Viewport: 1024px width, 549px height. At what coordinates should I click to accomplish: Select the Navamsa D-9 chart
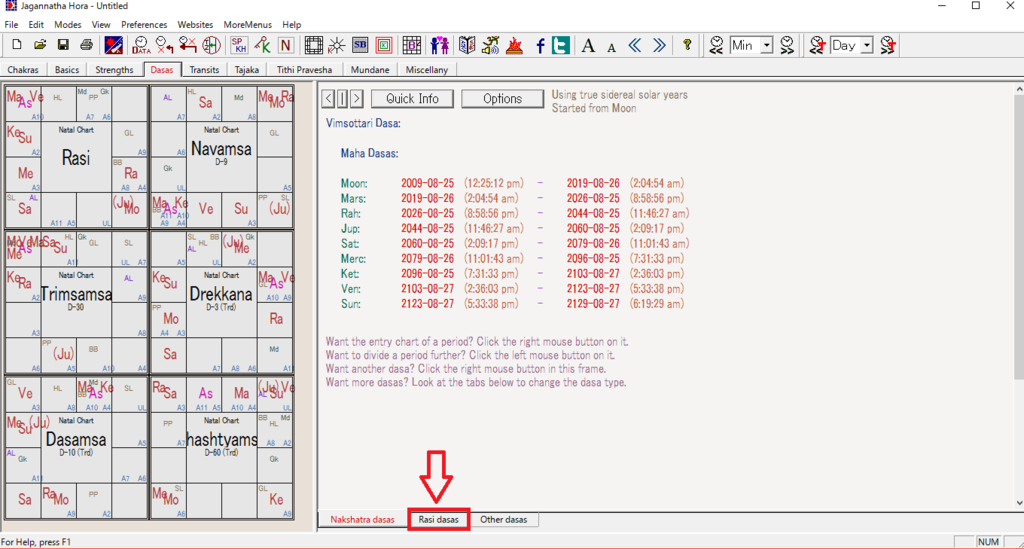pyautogui.click(x=221, y=157)
